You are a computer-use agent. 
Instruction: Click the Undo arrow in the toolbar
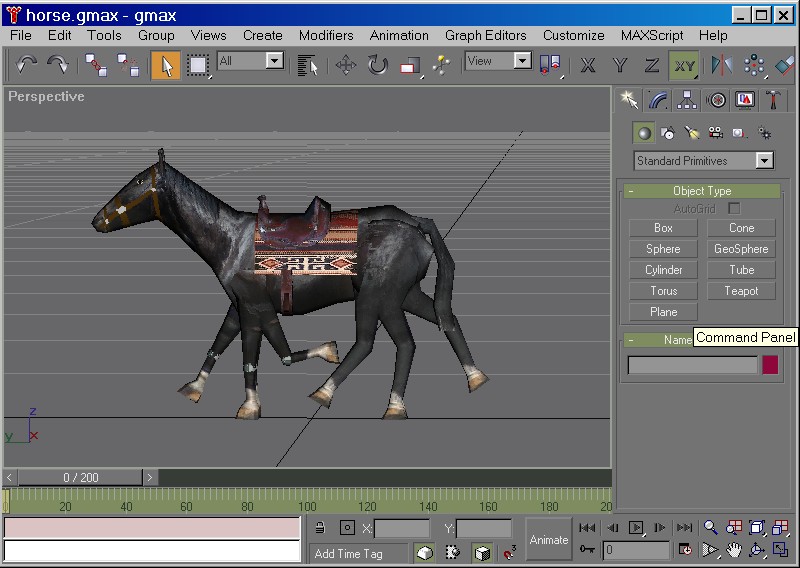[x=27, y=65]
